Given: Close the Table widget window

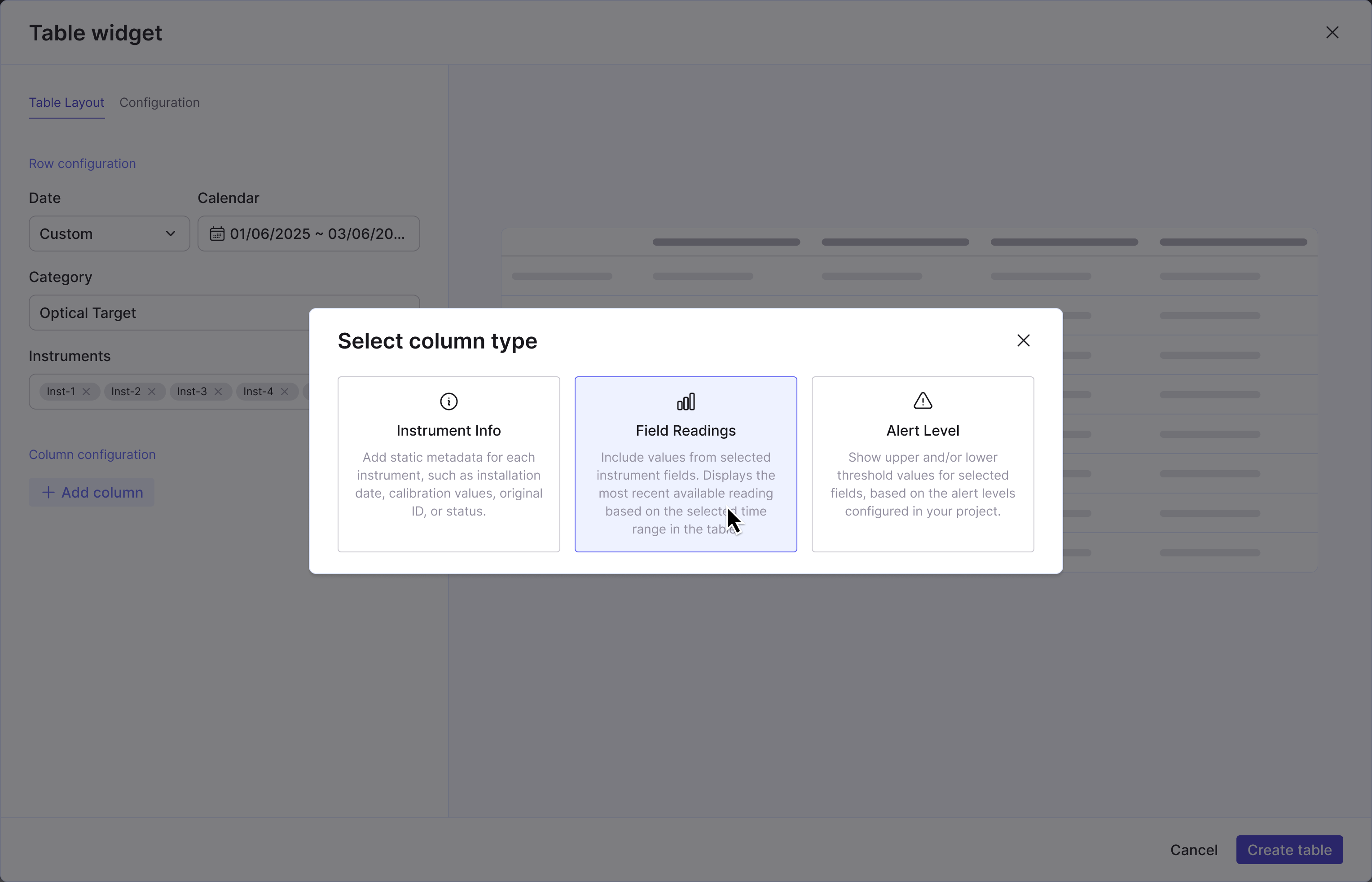Looking at the screenshot, I should [1332, 33].
